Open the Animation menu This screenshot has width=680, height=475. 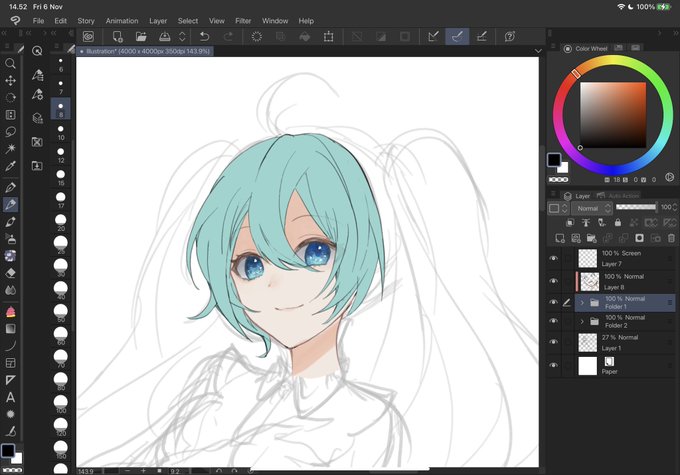[122, 21]
